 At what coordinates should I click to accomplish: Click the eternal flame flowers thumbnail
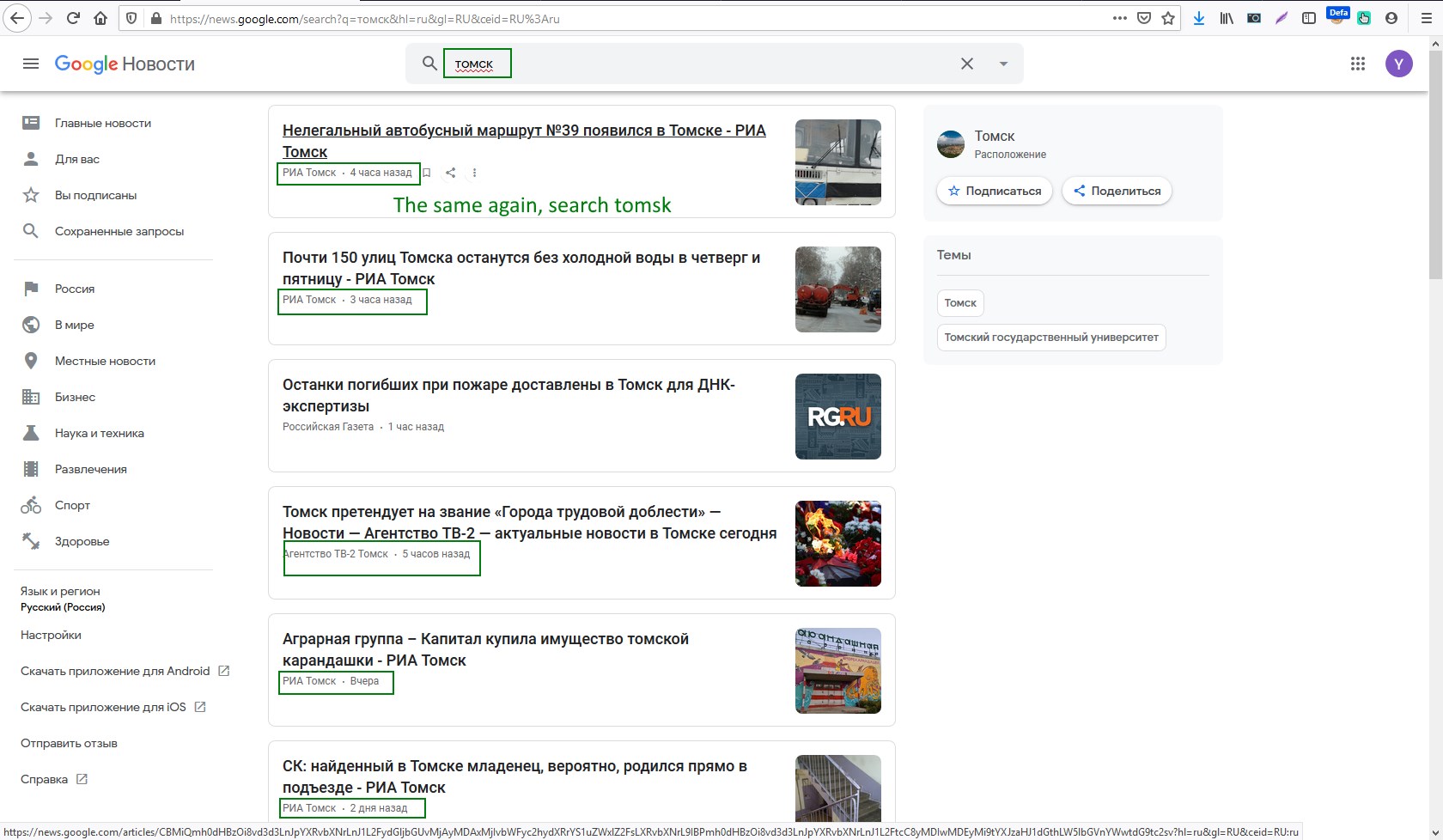click(838, 544)
